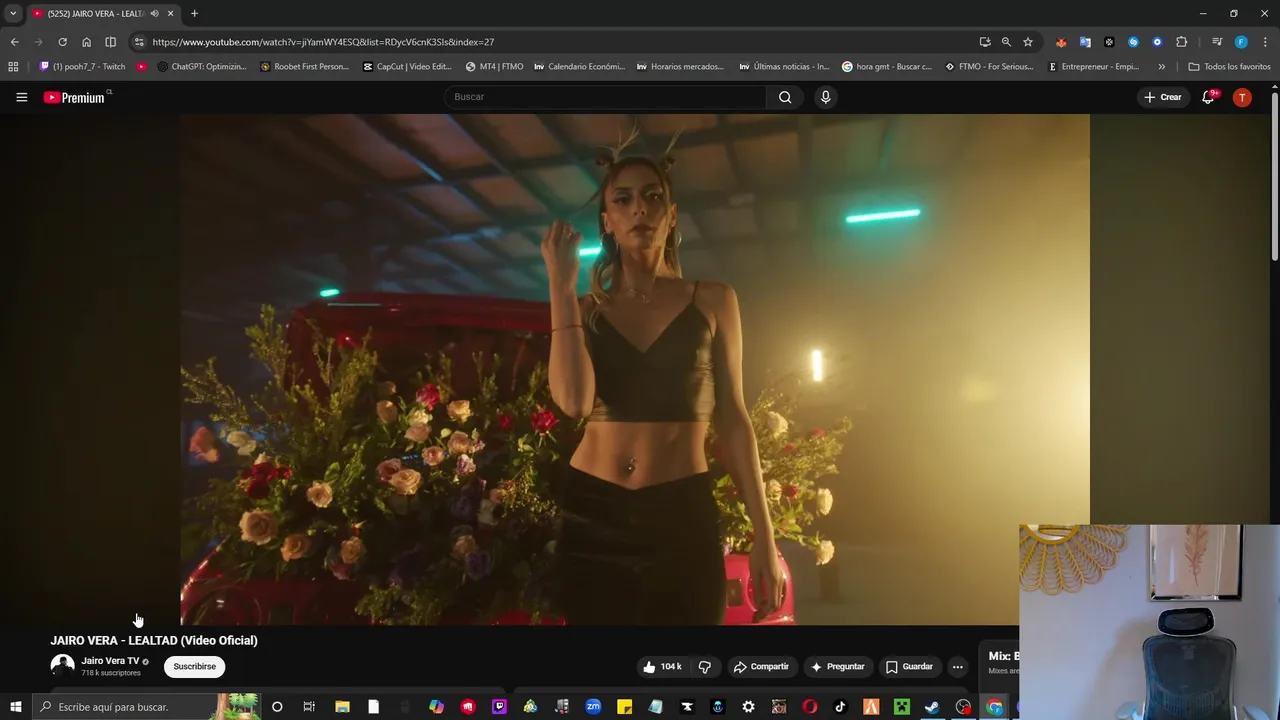
Task: Open MT4 | FTMO bookmark
Action: 495,67
